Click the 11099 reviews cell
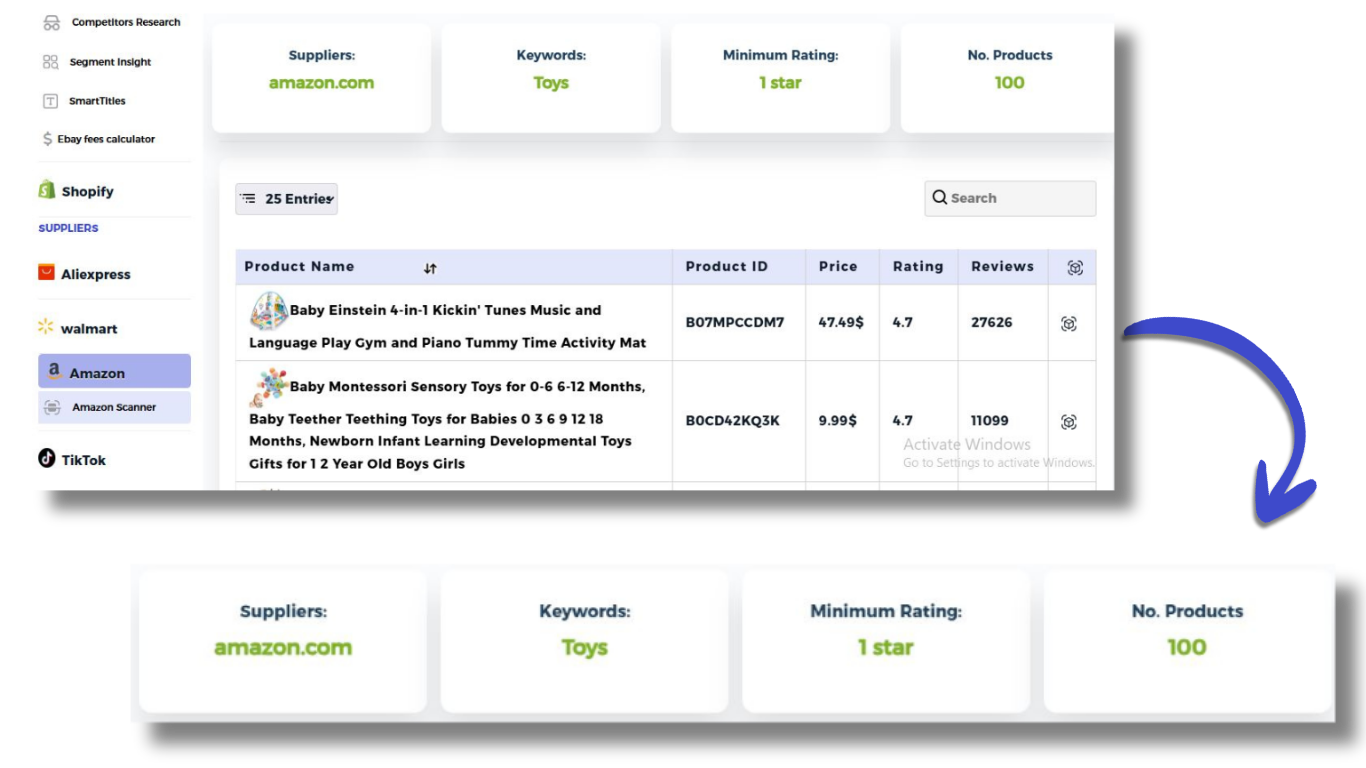This screenshot has height=768, width=1366. (x=989, y=421)
